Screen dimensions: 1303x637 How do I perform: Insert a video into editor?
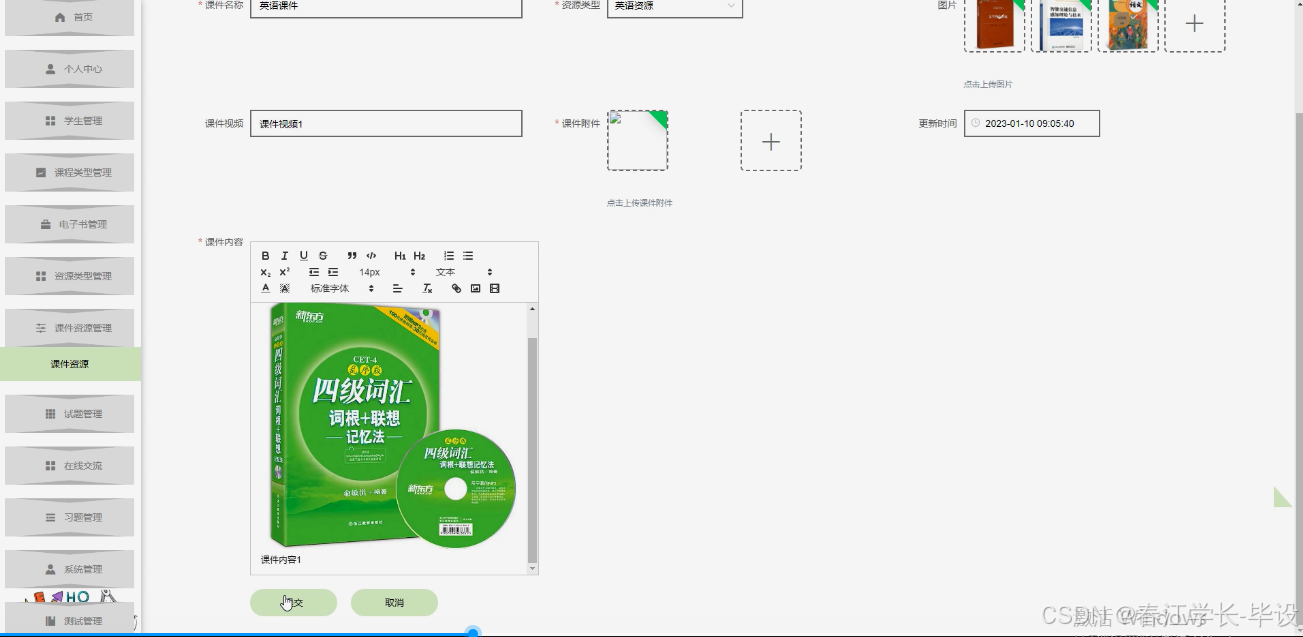494,288
